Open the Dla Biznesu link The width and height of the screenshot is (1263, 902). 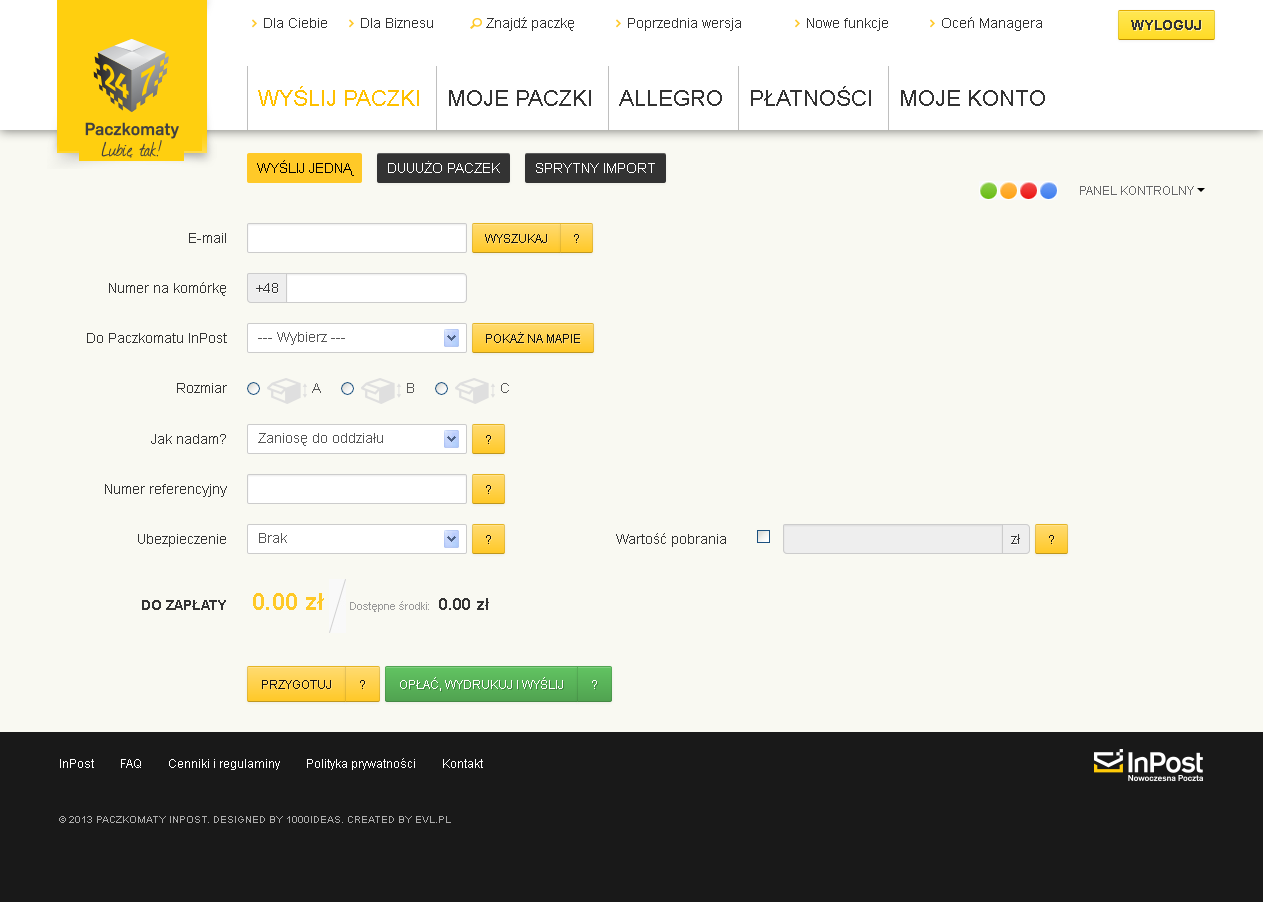click(x=396, y=23)
